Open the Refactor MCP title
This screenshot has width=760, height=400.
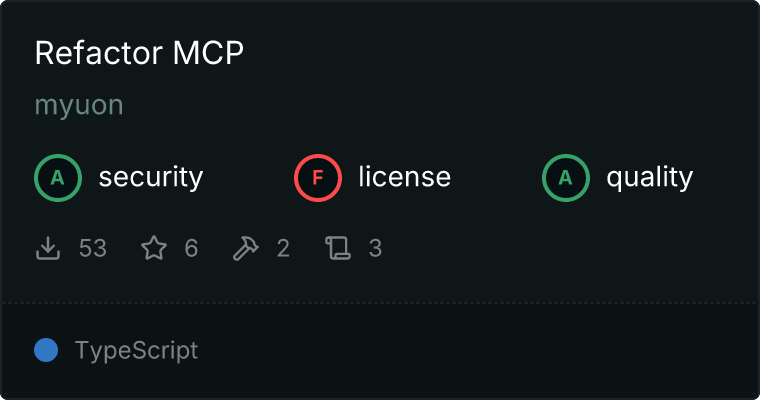click(139, 52)
